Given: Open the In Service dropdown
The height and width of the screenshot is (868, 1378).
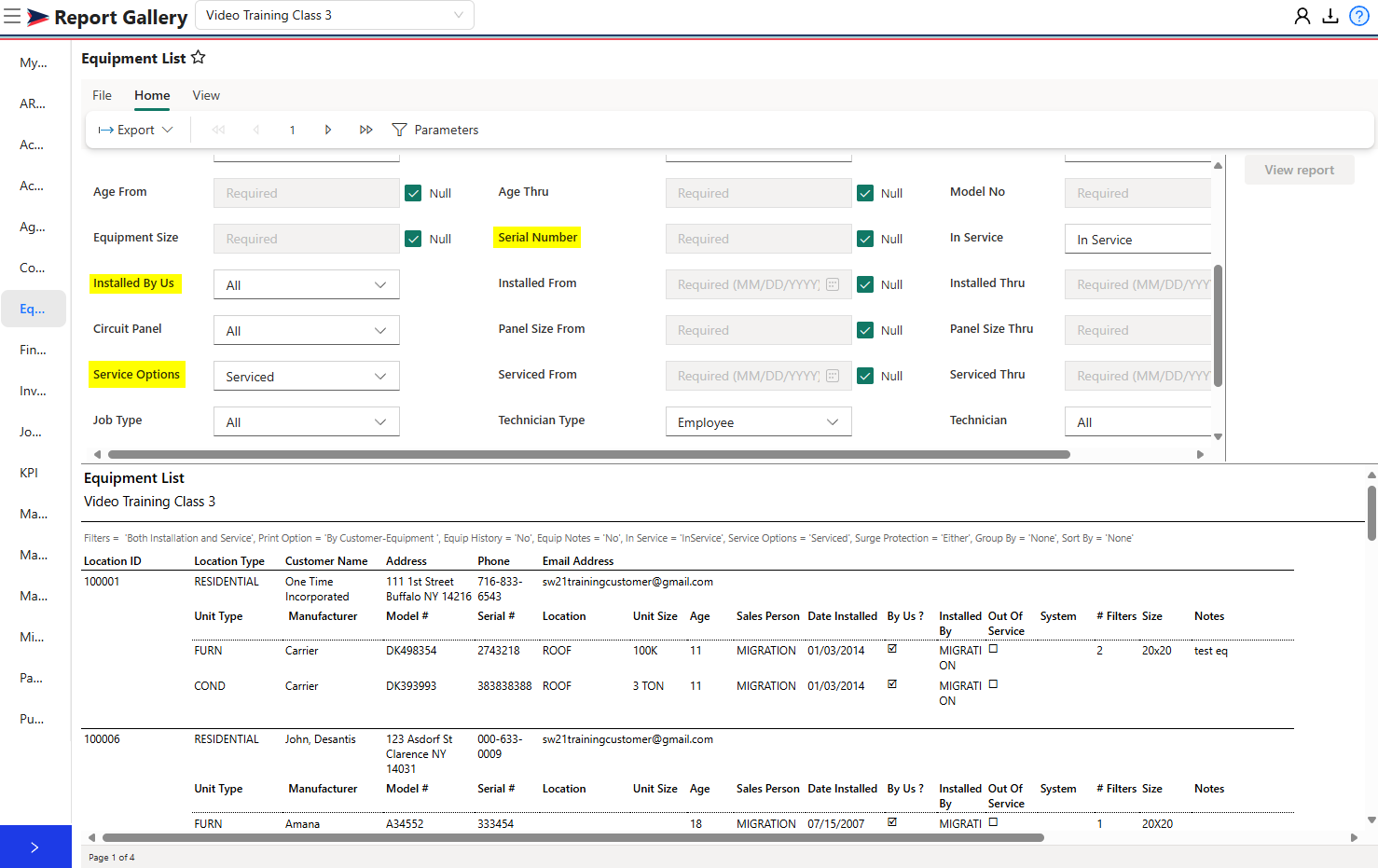Looking at the screenshot, I should pos(1137,239).
